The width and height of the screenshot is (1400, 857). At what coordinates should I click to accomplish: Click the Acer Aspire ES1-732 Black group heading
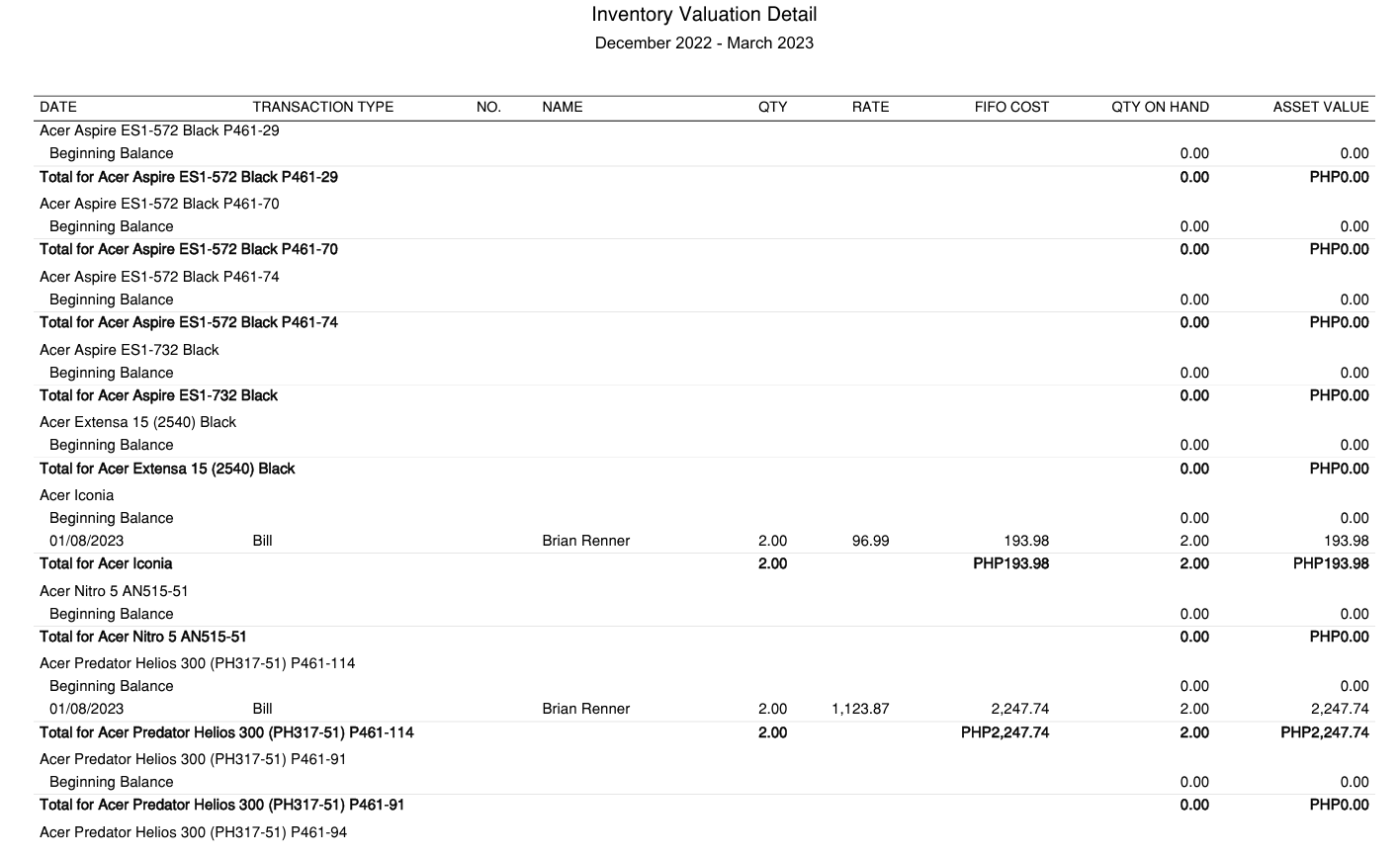pyautogui.click(x=129, y=350)
